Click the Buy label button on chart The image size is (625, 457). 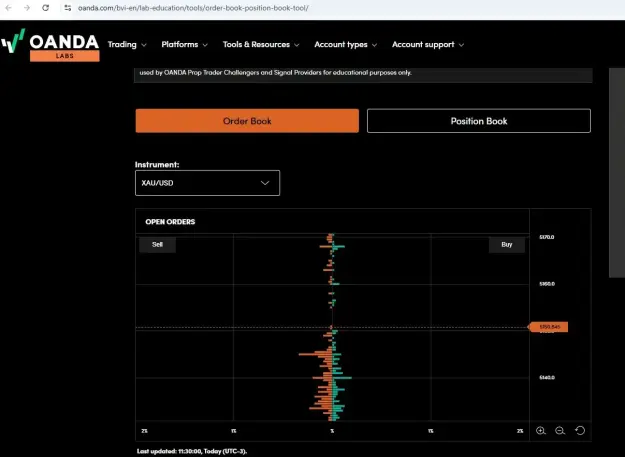[x=507, y=245]
